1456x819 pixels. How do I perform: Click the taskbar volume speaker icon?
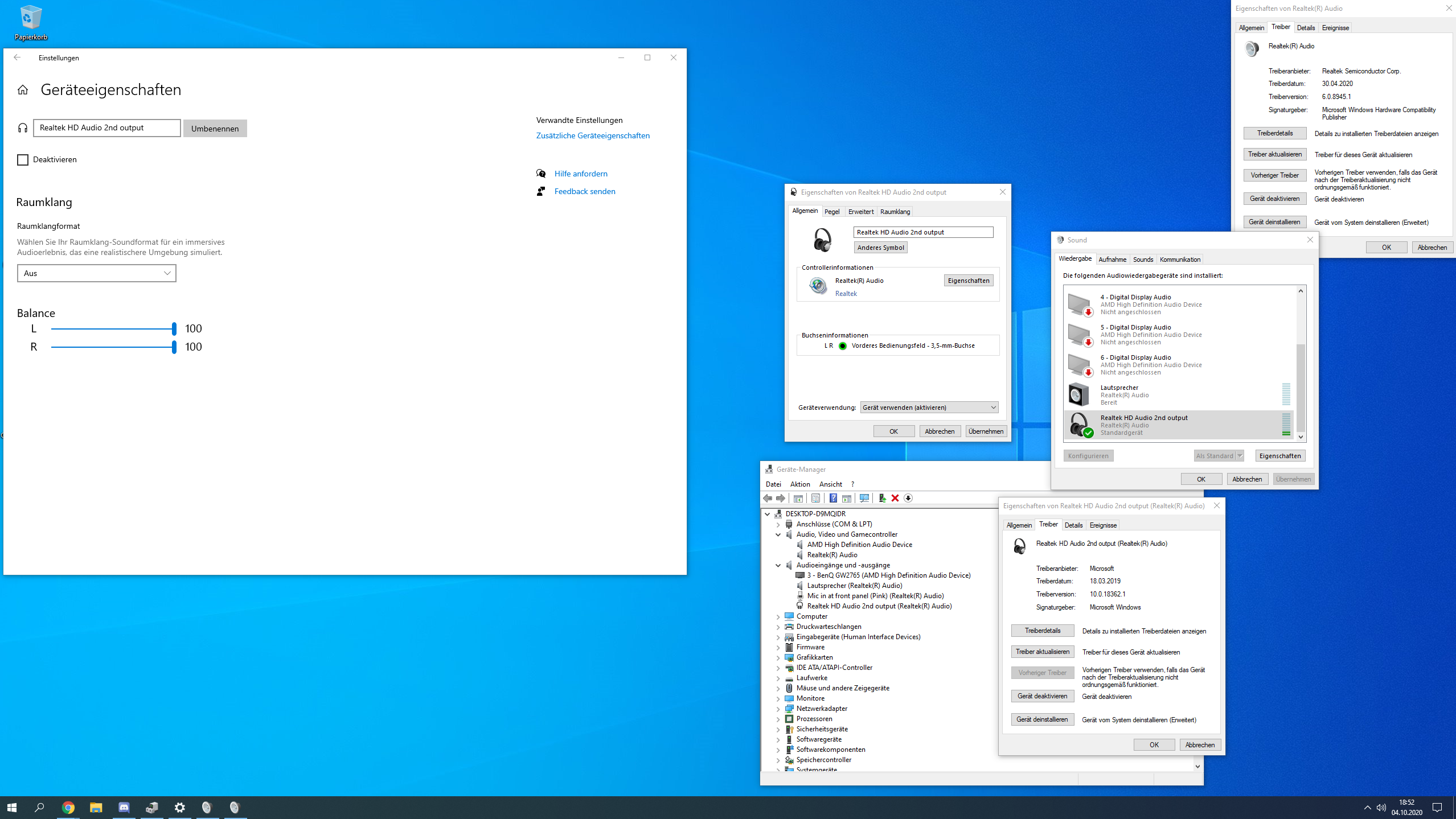coord(1381,807)
